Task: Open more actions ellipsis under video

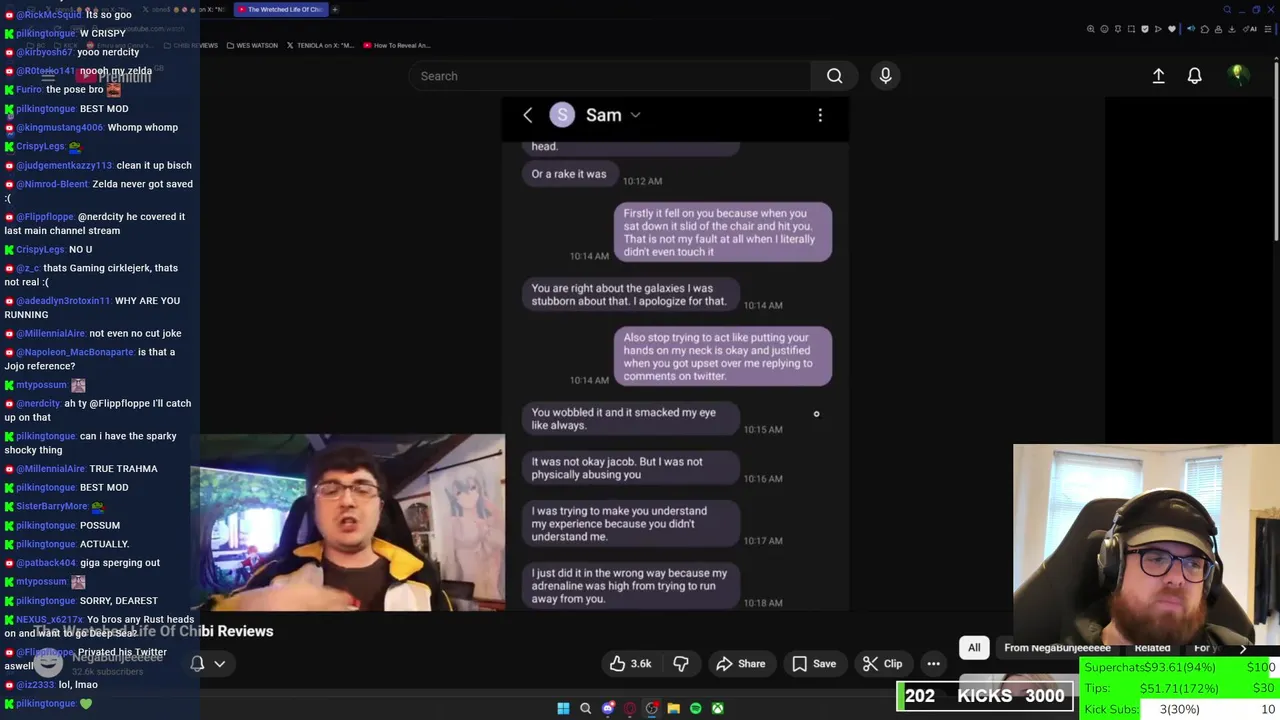Action: [x=933, y=663]
